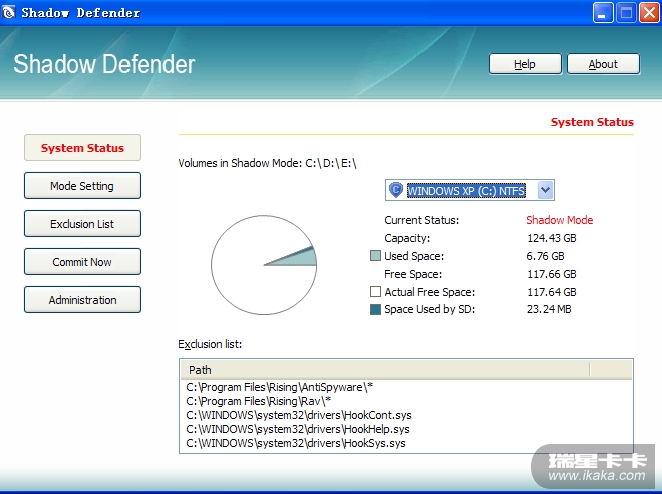Click the Exclusion list label

(x=210, y=344)
